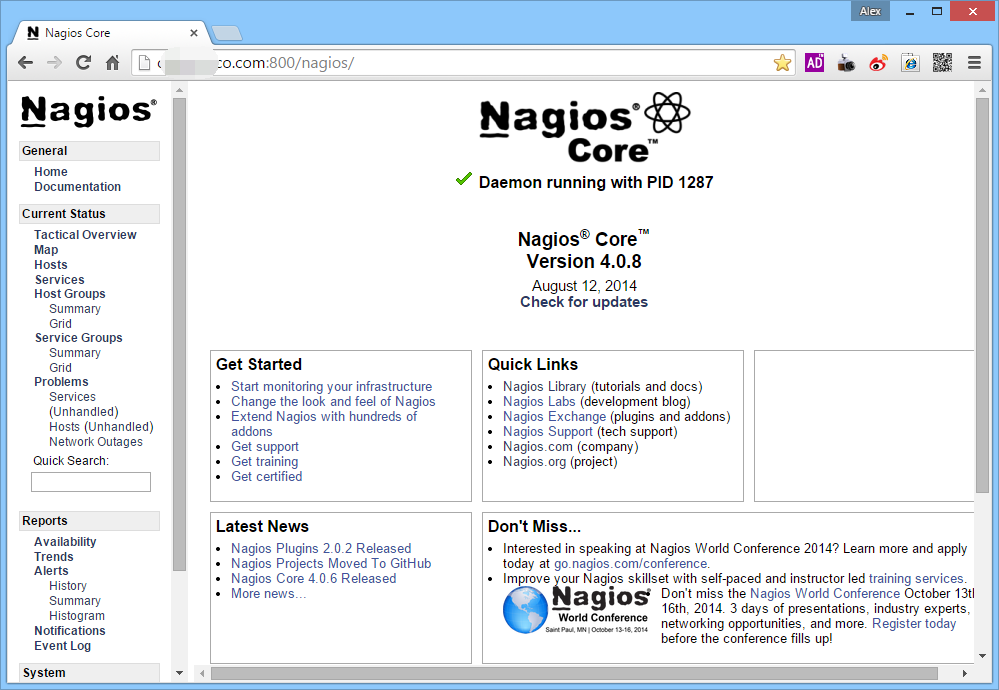The image size is (999, 690).
Task: Open go.nagios.com/conference link
Action: click(631, 563)
